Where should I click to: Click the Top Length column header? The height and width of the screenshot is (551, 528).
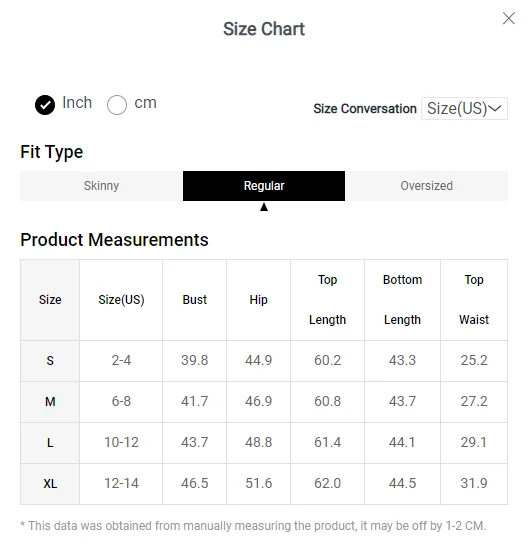click(x=327, y=300)
